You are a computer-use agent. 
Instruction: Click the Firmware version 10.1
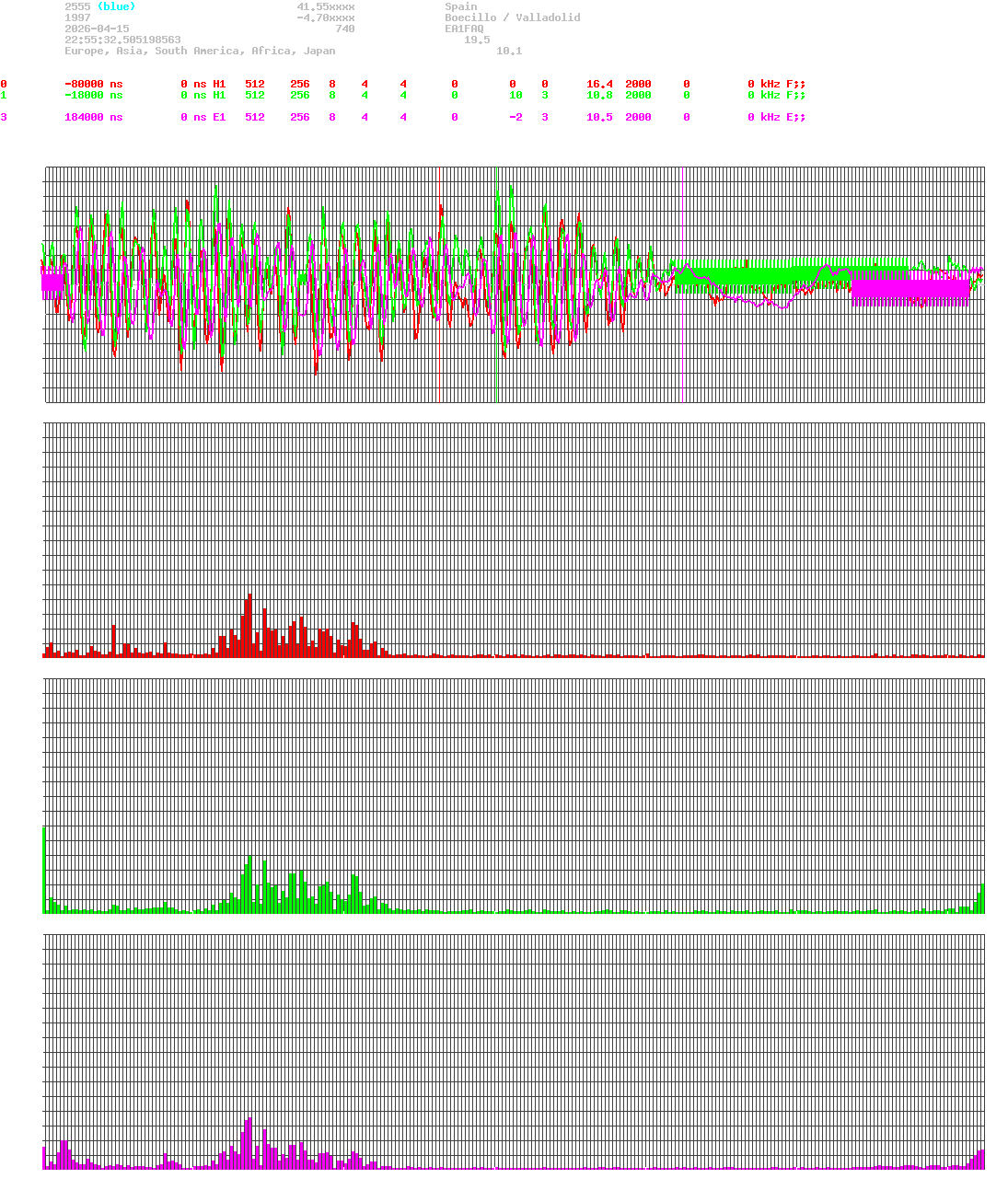507,51
